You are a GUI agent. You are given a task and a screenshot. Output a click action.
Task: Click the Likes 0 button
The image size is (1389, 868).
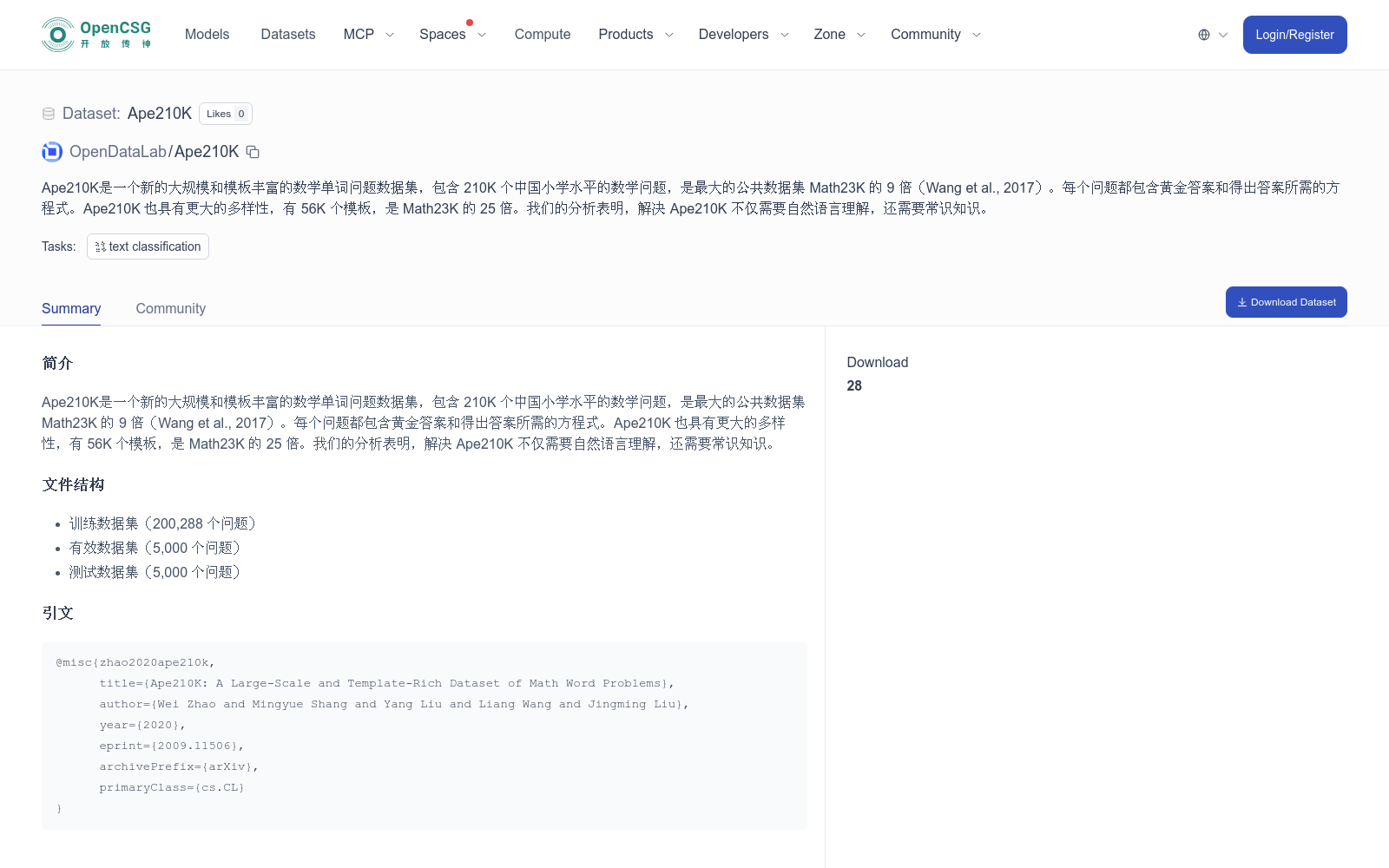[226, 114]
